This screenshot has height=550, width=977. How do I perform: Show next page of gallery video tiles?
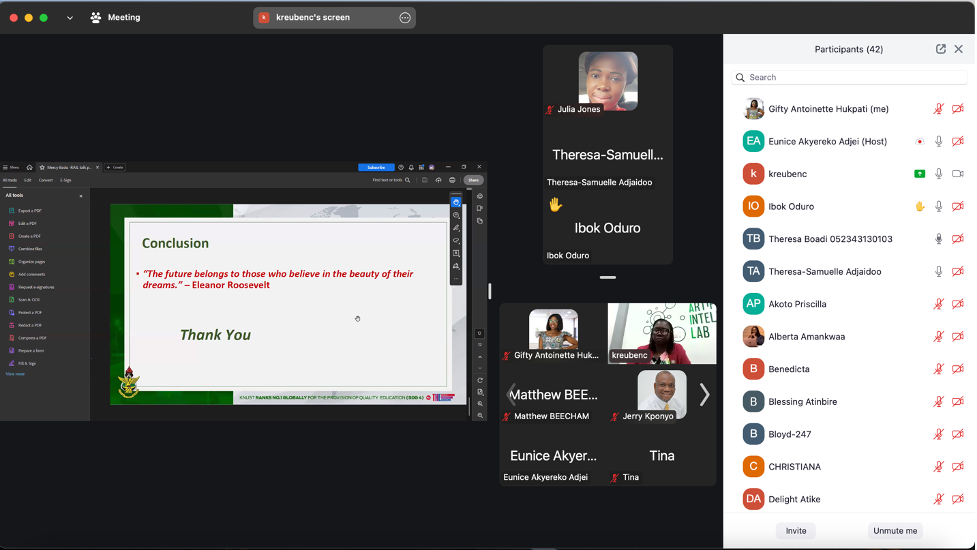(x=704, y=395)
